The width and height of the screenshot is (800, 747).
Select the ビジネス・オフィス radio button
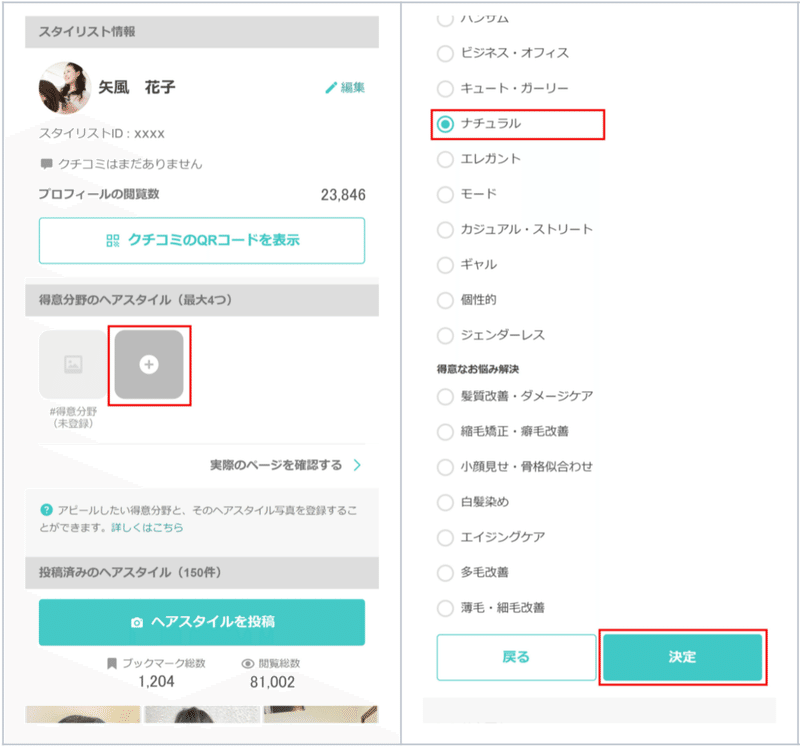[445, 53]
